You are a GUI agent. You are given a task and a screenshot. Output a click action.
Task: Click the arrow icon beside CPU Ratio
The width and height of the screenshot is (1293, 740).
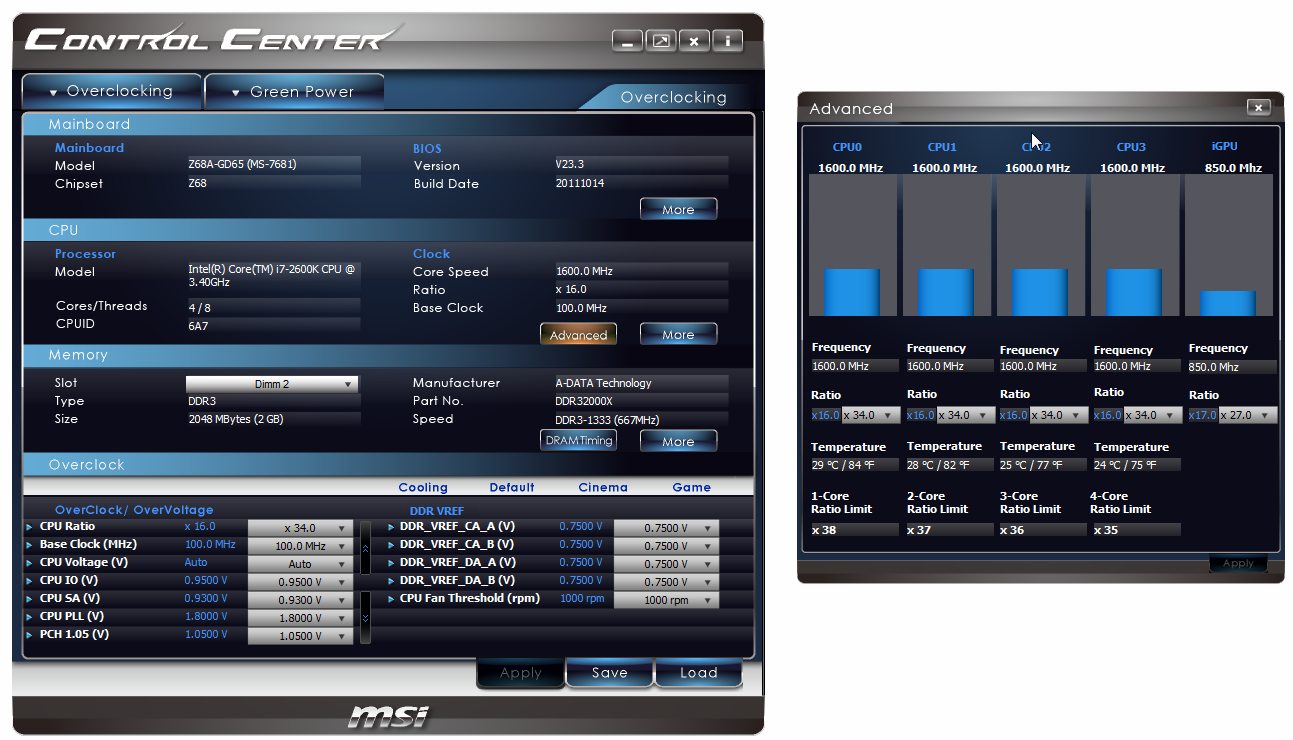point(29,526)
